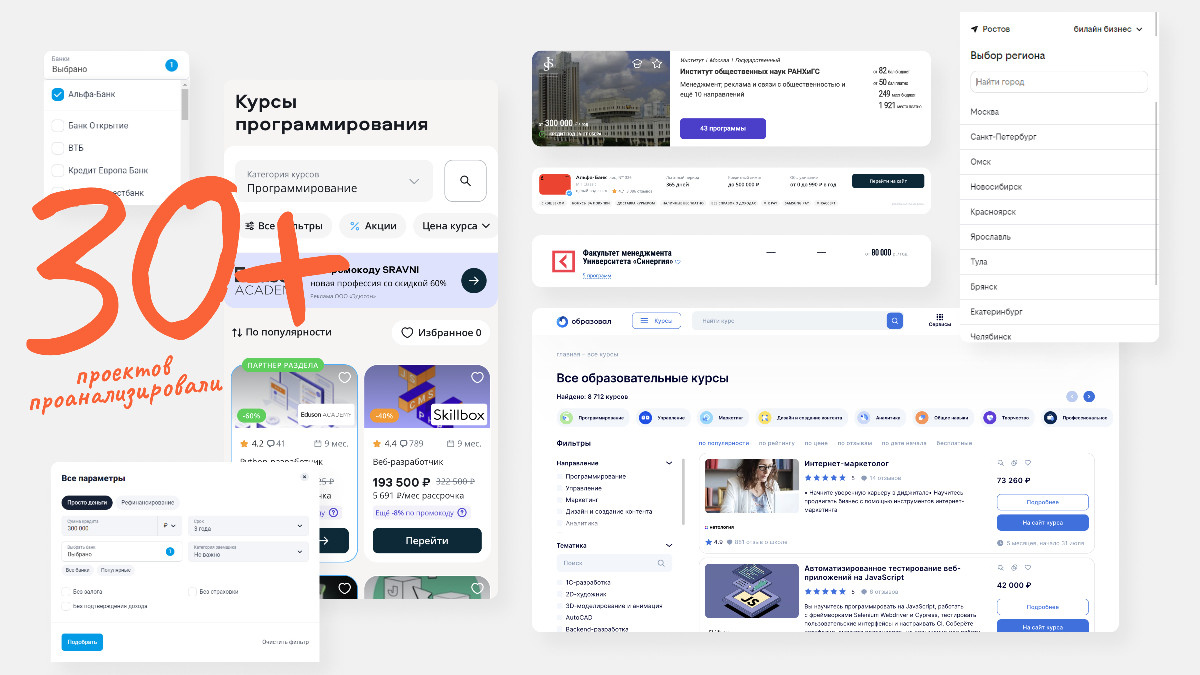
Task: Open the Курсы hamburger menu button
Action: coord(656,321)
